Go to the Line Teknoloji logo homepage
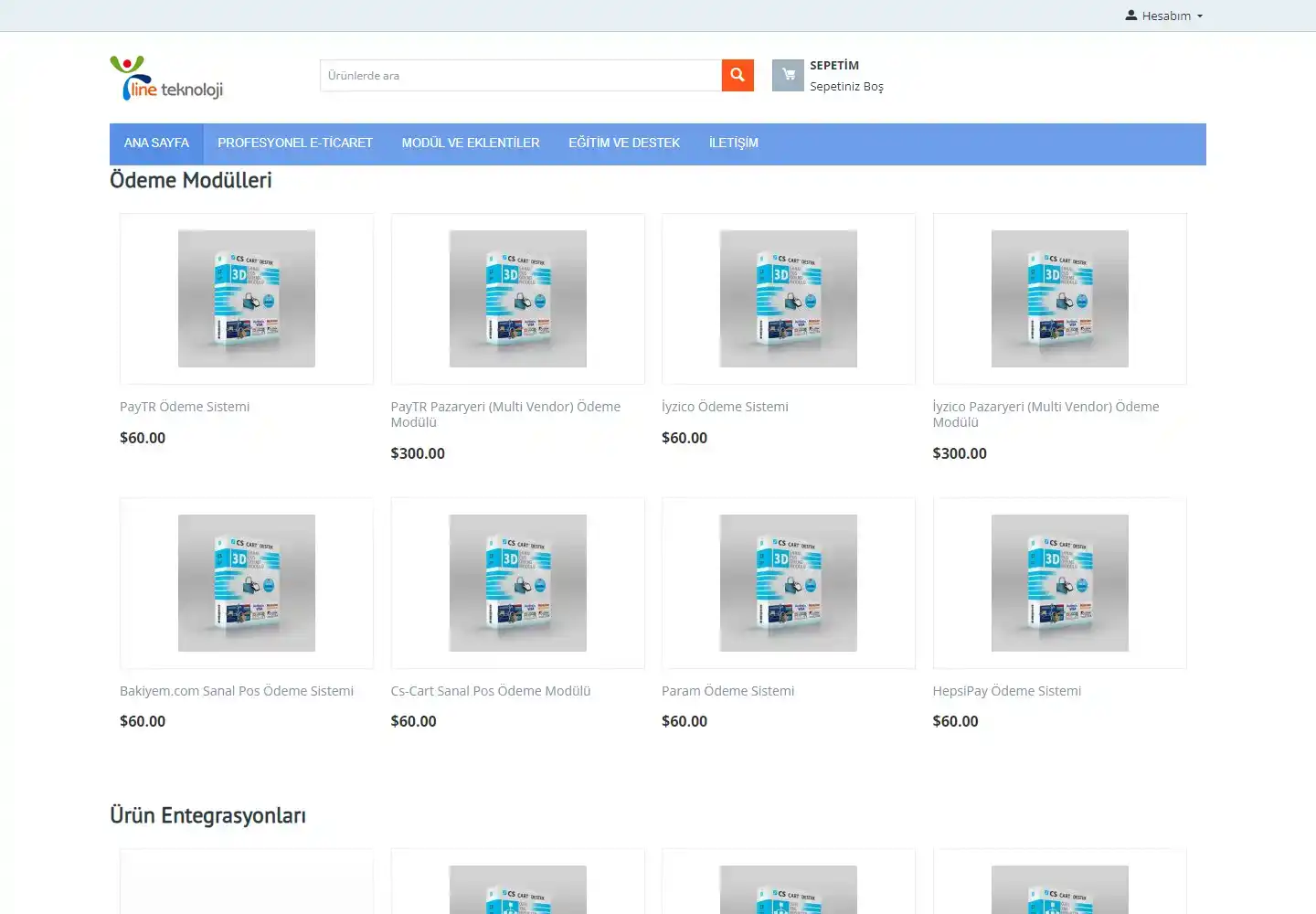Screen dimensions: 1316x914 click(166, 78)
